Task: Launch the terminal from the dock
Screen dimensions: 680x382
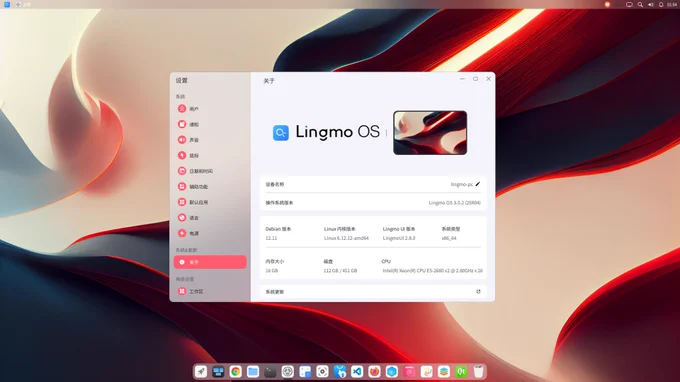Action: point(270,372)
